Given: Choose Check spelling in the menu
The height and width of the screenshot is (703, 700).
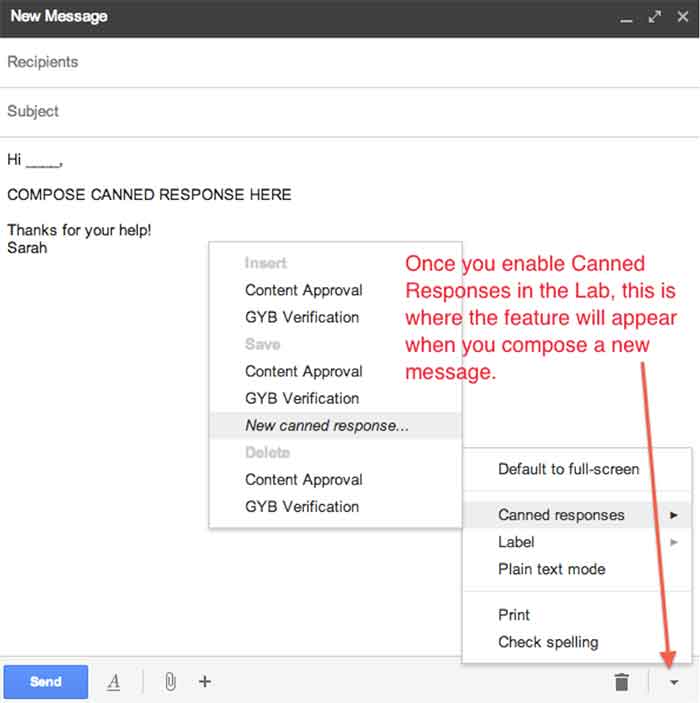Looking at the screenshot, I should tap(548, 642).
